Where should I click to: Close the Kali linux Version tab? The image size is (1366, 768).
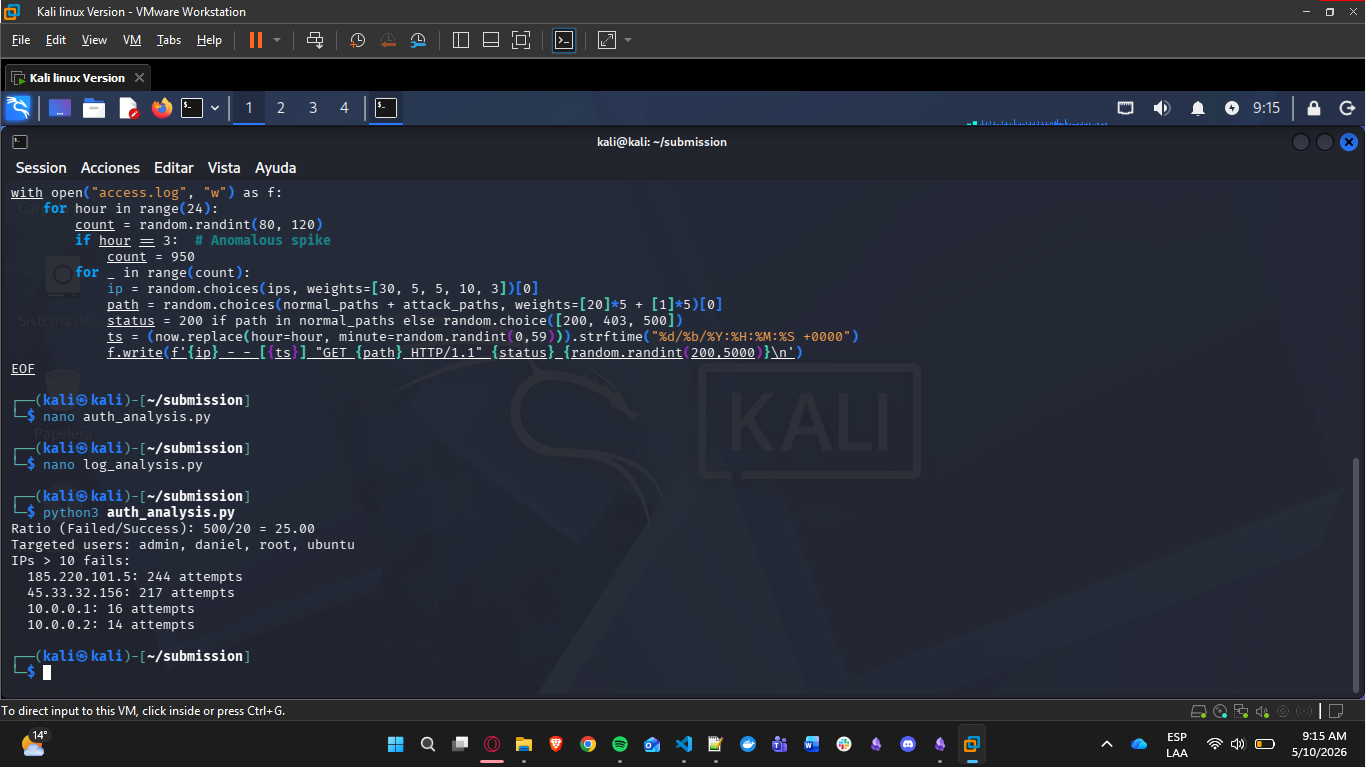[139, 78]
